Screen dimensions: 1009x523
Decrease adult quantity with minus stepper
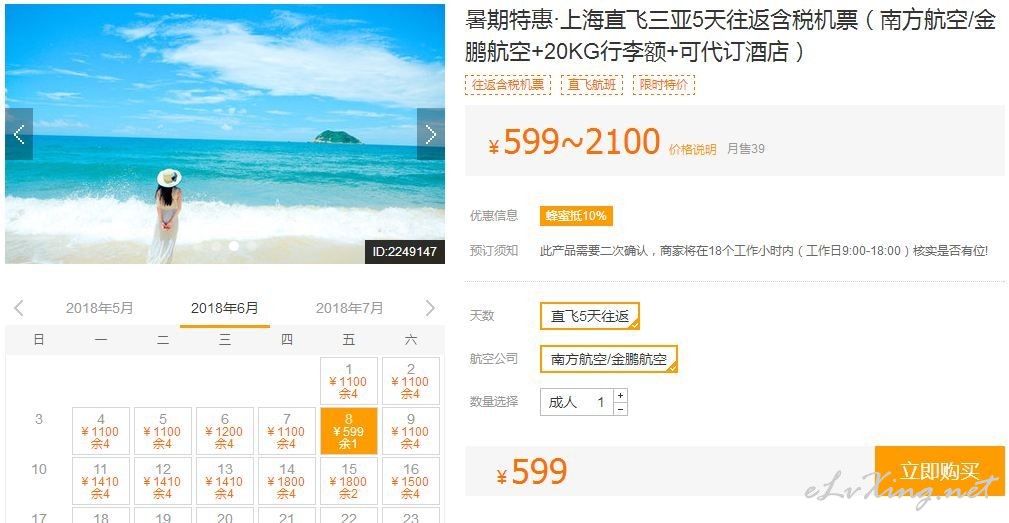[x=620, y=409]
